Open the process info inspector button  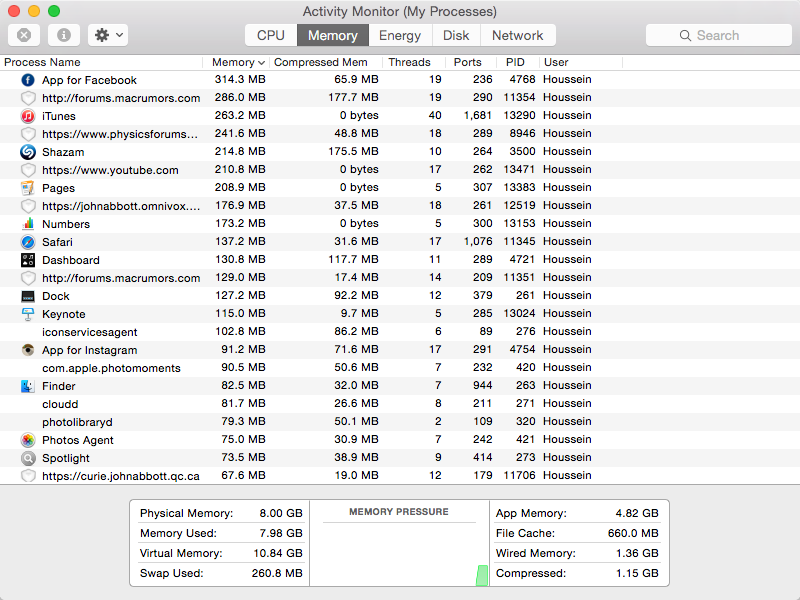(x=64, y=35)
